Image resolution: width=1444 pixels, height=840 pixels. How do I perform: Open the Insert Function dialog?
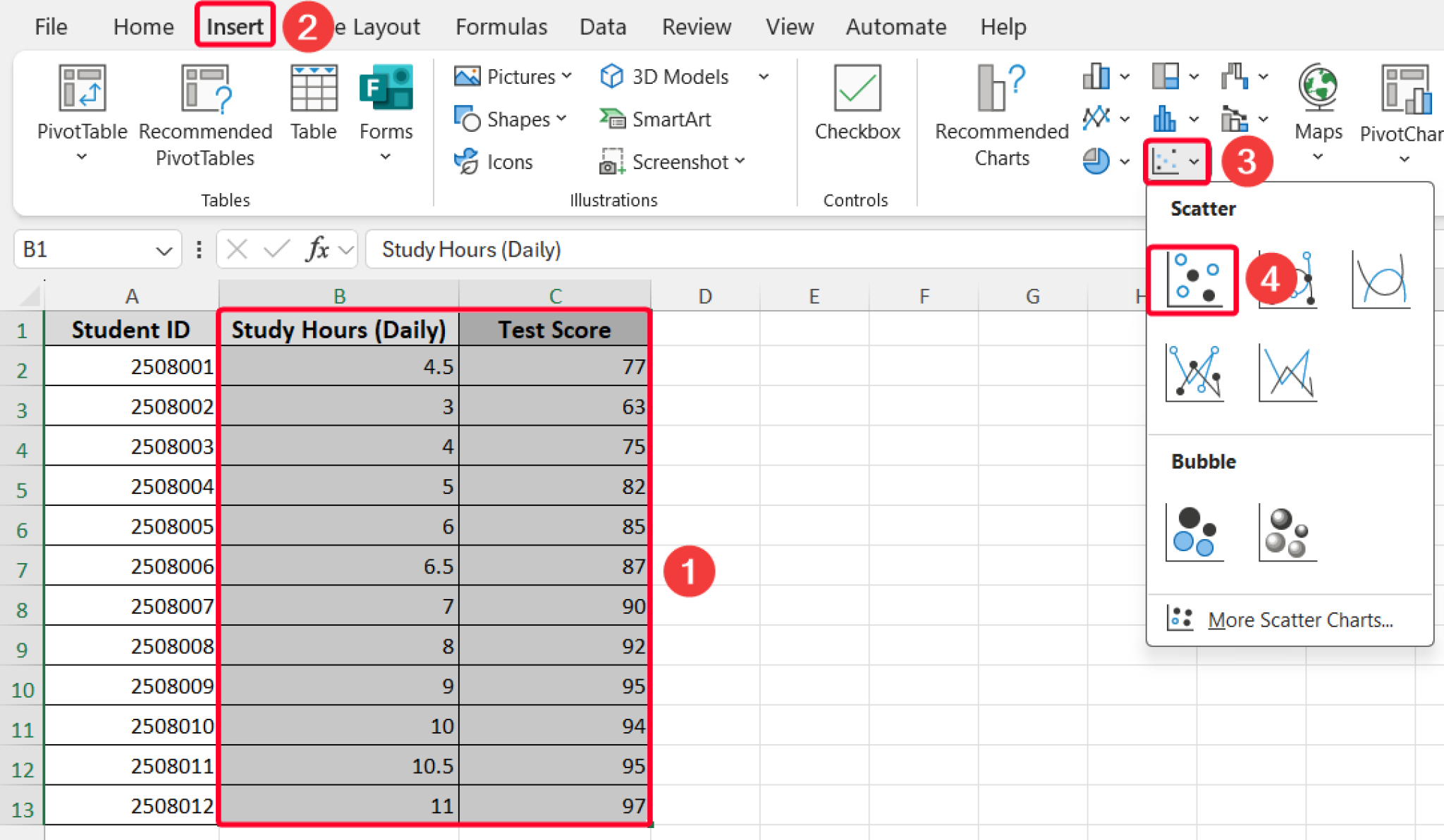[318, 249]
